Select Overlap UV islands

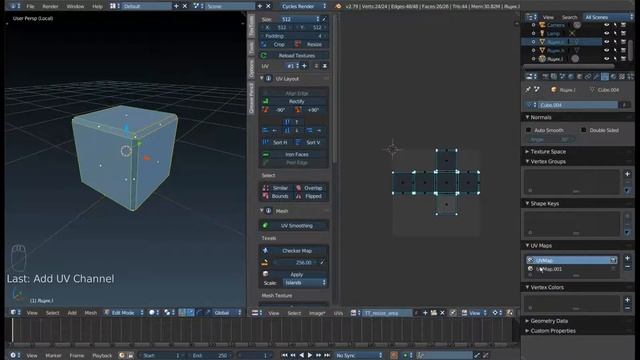(x=310, y=188)
